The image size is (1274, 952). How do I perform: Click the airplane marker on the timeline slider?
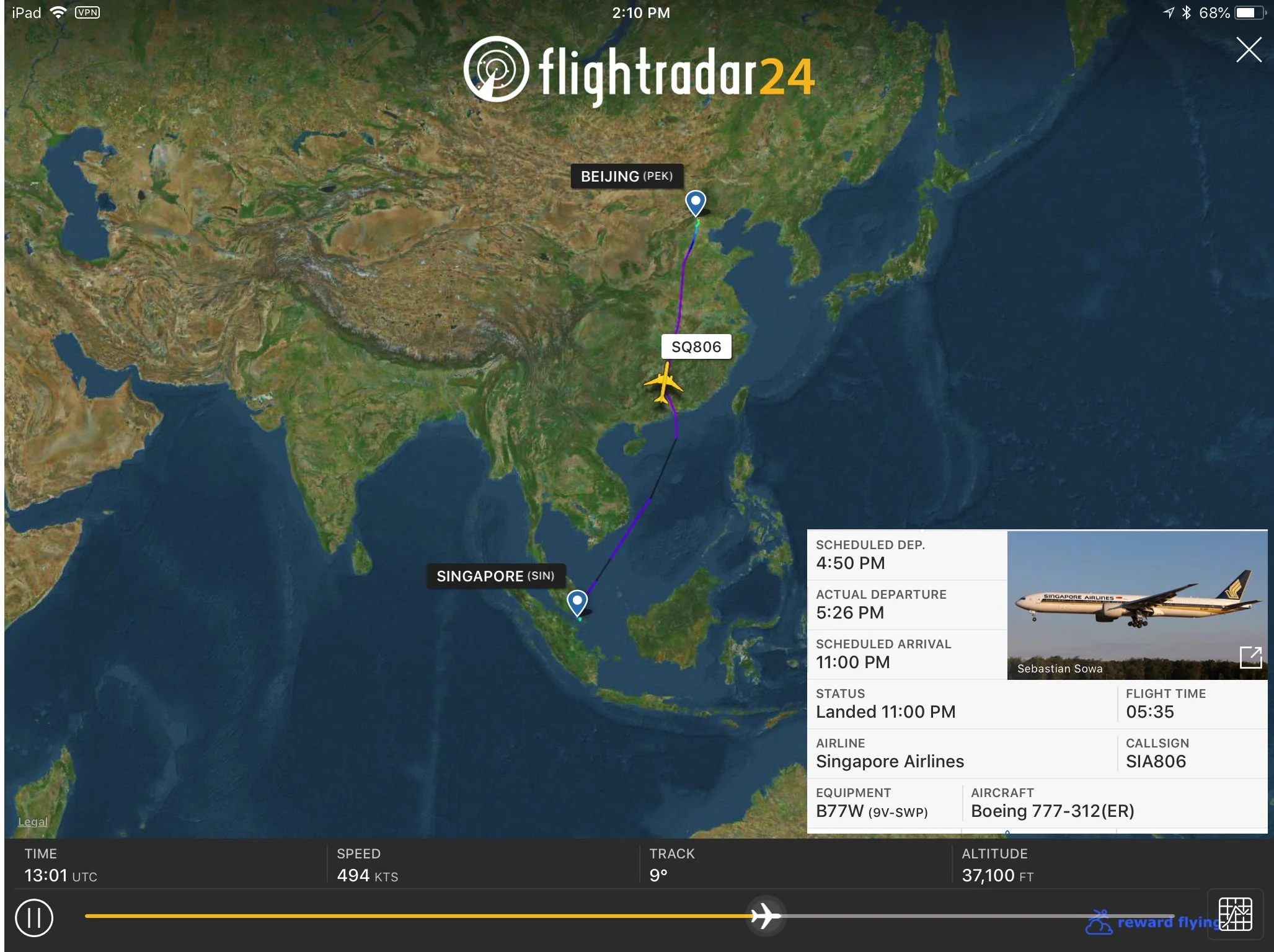coord(766,915)
